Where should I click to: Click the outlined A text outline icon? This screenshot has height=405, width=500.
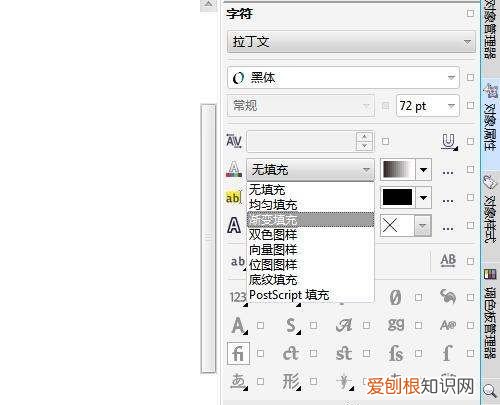pyautogui.click(x=234, y=226)
